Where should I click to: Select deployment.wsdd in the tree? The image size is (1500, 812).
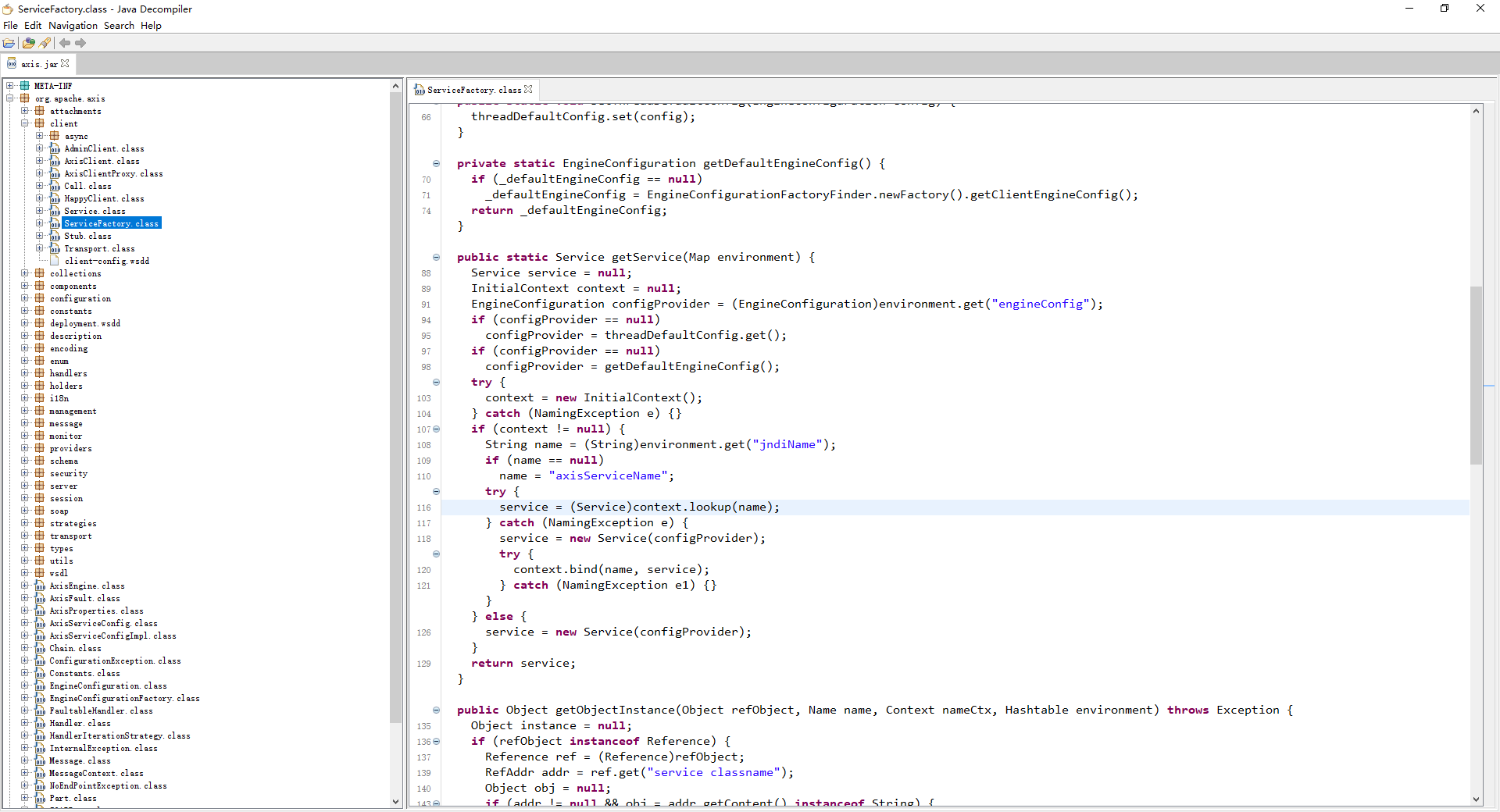85,323
